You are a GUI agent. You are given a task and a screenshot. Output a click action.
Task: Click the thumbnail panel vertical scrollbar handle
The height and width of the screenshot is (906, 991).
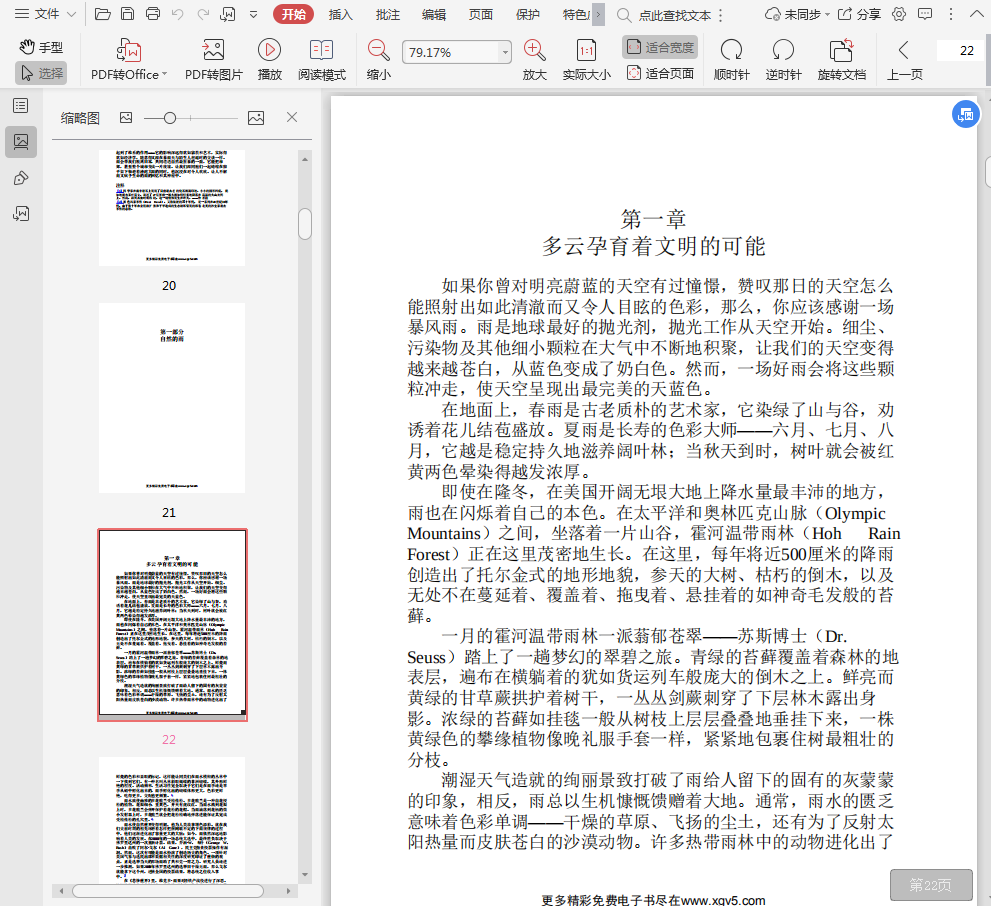click(305, 224)
